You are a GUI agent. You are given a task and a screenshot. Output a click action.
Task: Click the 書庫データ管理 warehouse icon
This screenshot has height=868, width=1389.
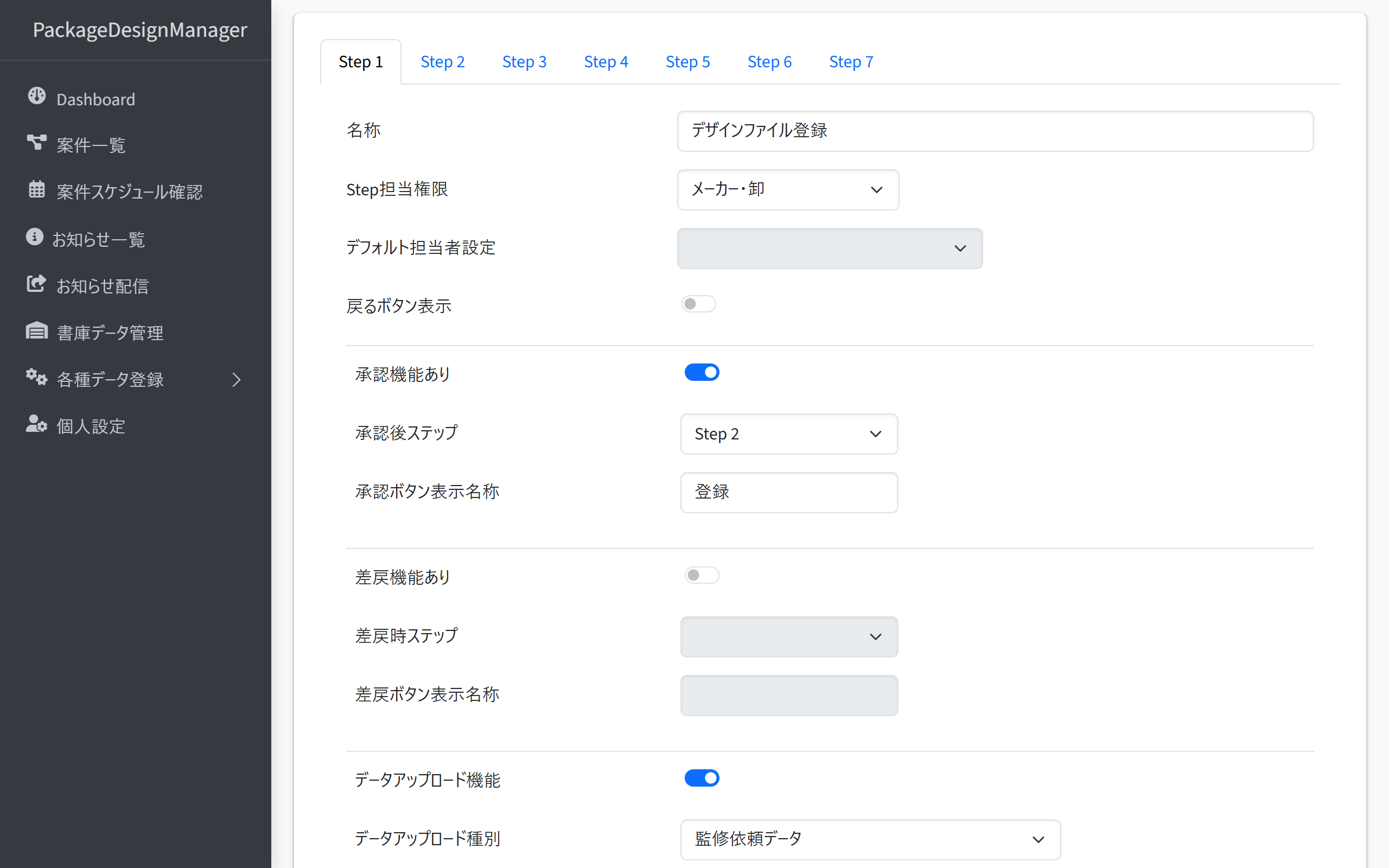coord(37,331)
